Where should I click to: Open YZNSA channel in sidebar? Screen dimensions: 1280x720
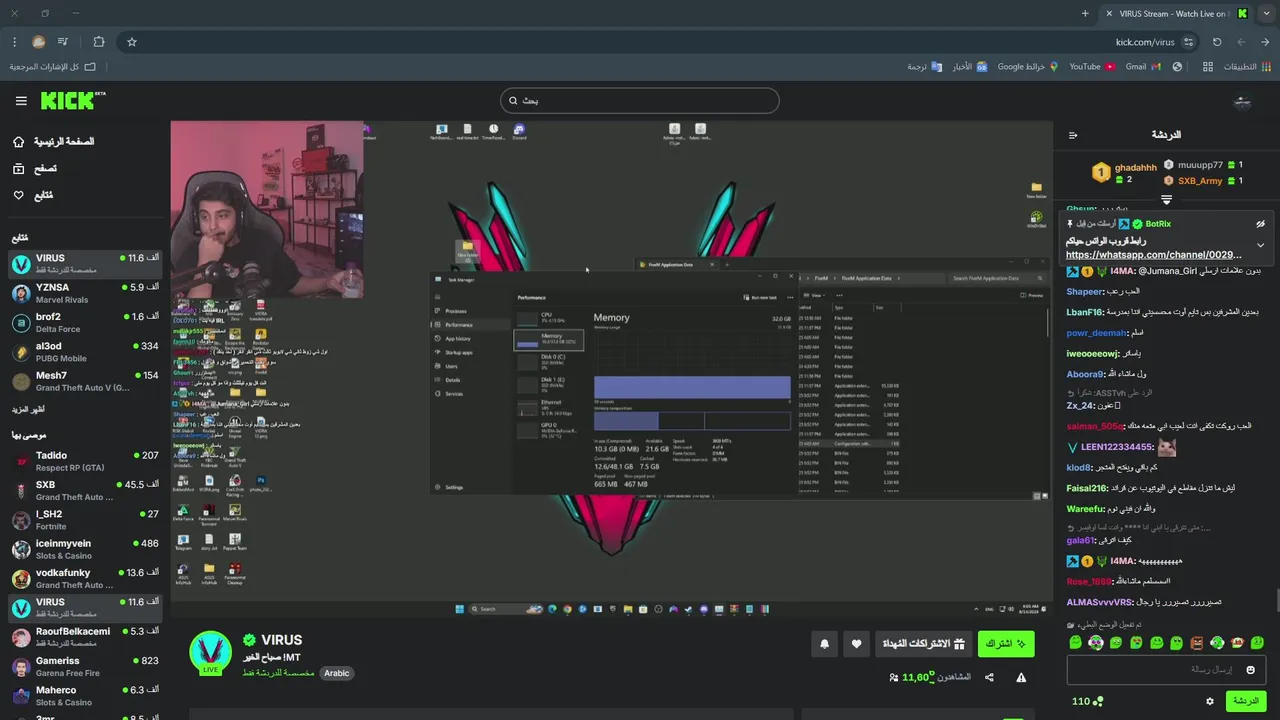[85, 293]
